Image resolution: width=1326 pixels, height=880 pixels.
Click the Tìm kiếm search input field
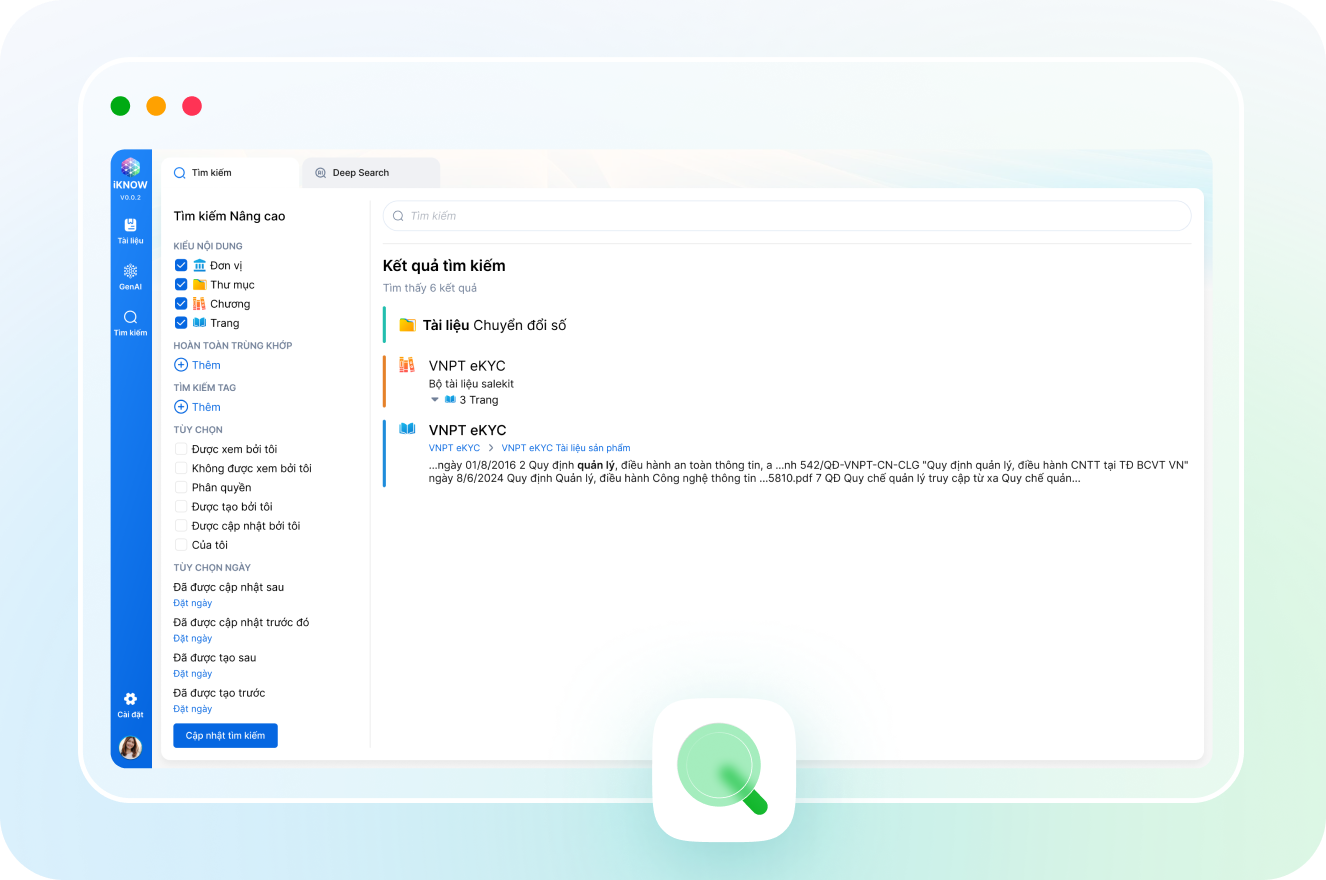pyautogui.click(x=787, y=216)
